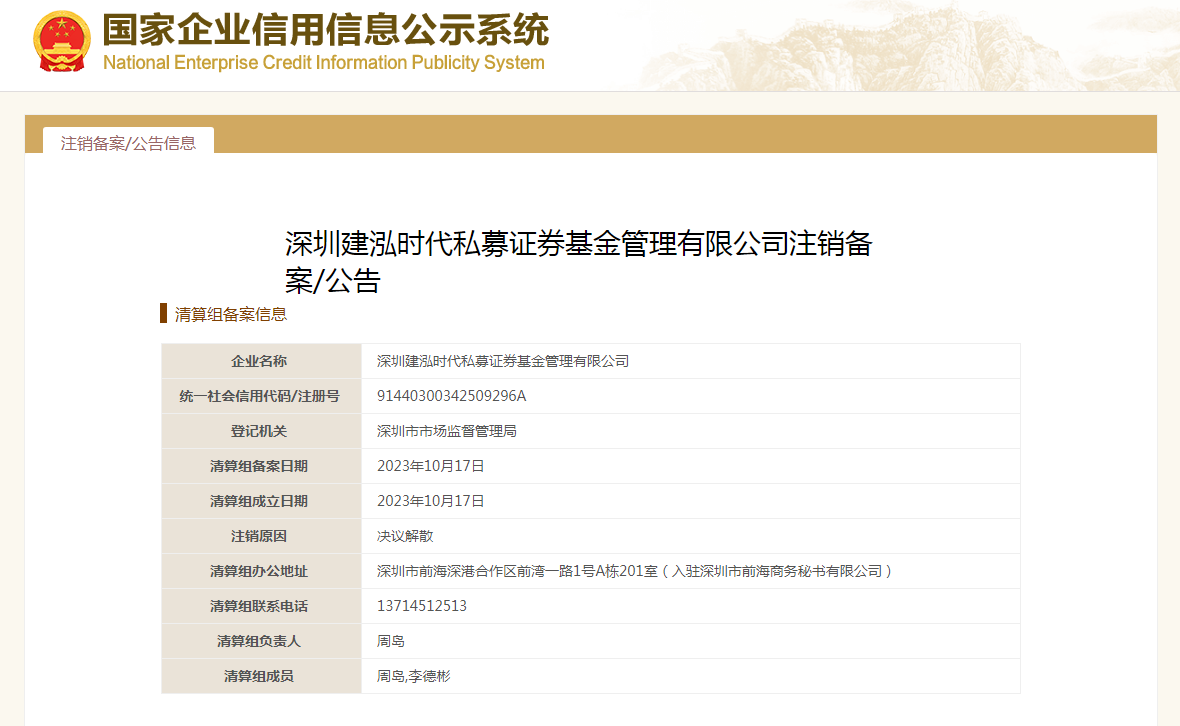
Task: Select phone number 13714512513
Action: (x=422, y=606)
